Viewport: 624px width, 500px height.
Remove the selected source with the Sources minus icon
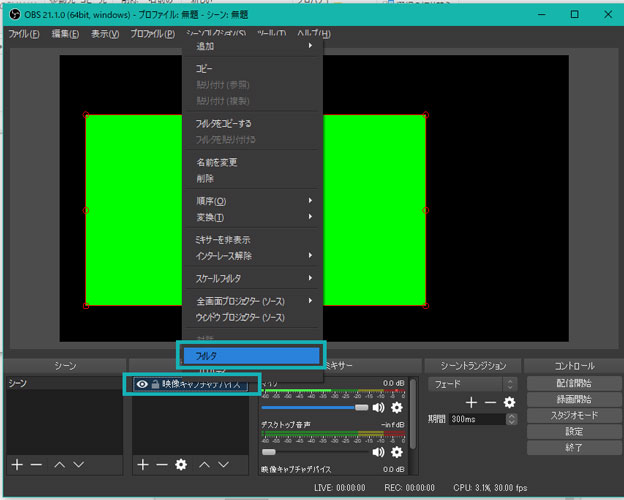[162, 464]
